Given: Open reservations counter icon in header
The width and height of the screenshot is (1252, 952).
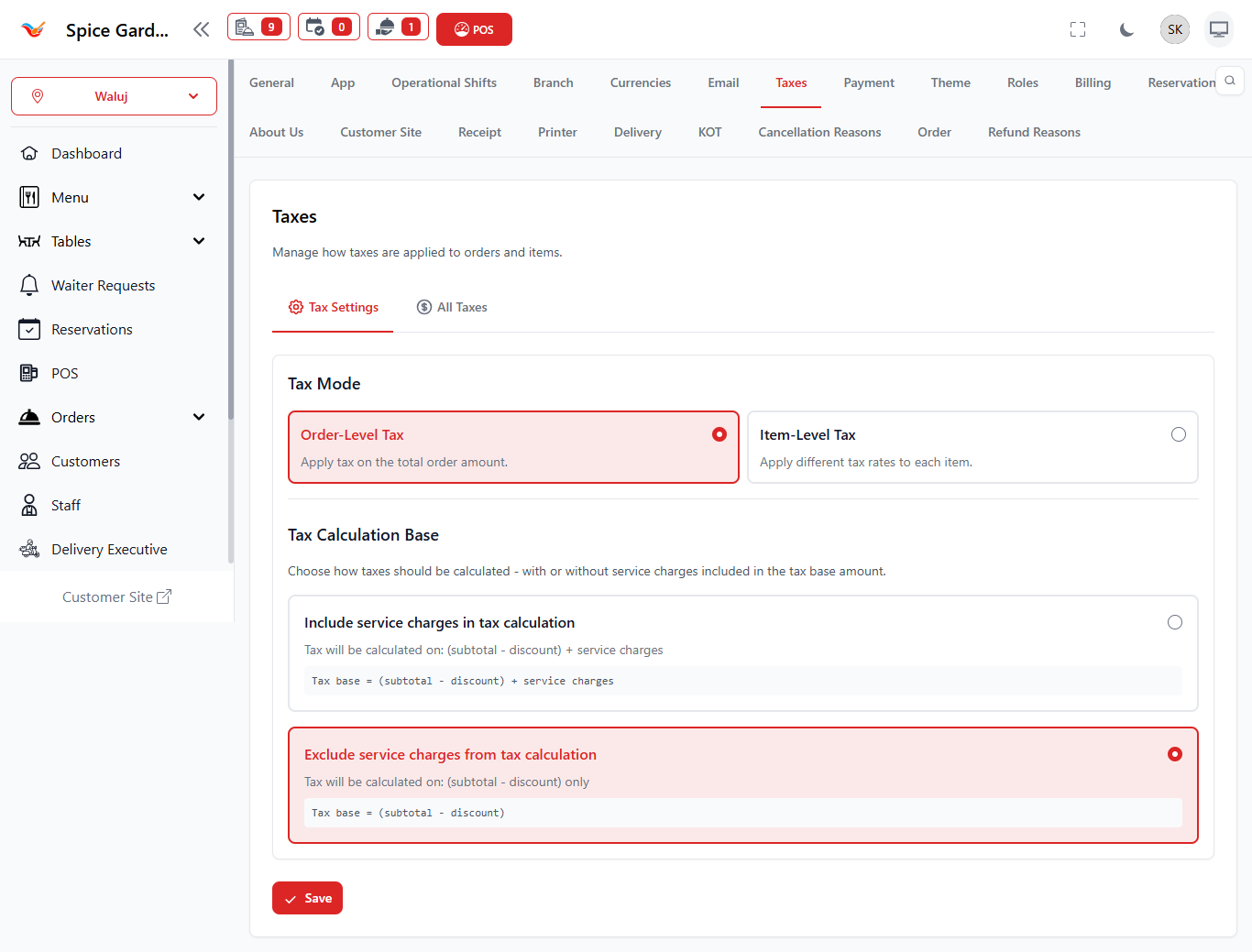Looking at the screenshot, I should 328,27.
